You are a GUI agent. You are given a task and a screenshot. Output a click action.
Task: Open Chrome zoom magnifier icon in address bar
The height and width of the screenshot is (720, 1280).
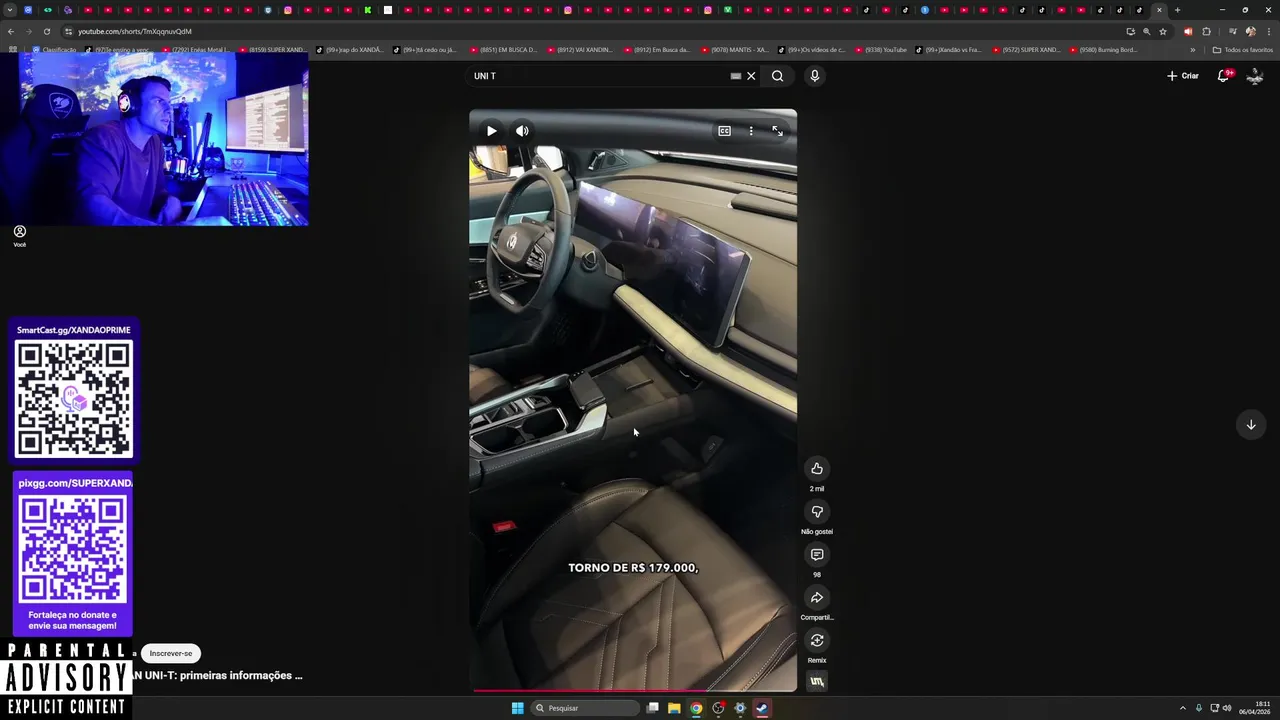click(1146, 31)
